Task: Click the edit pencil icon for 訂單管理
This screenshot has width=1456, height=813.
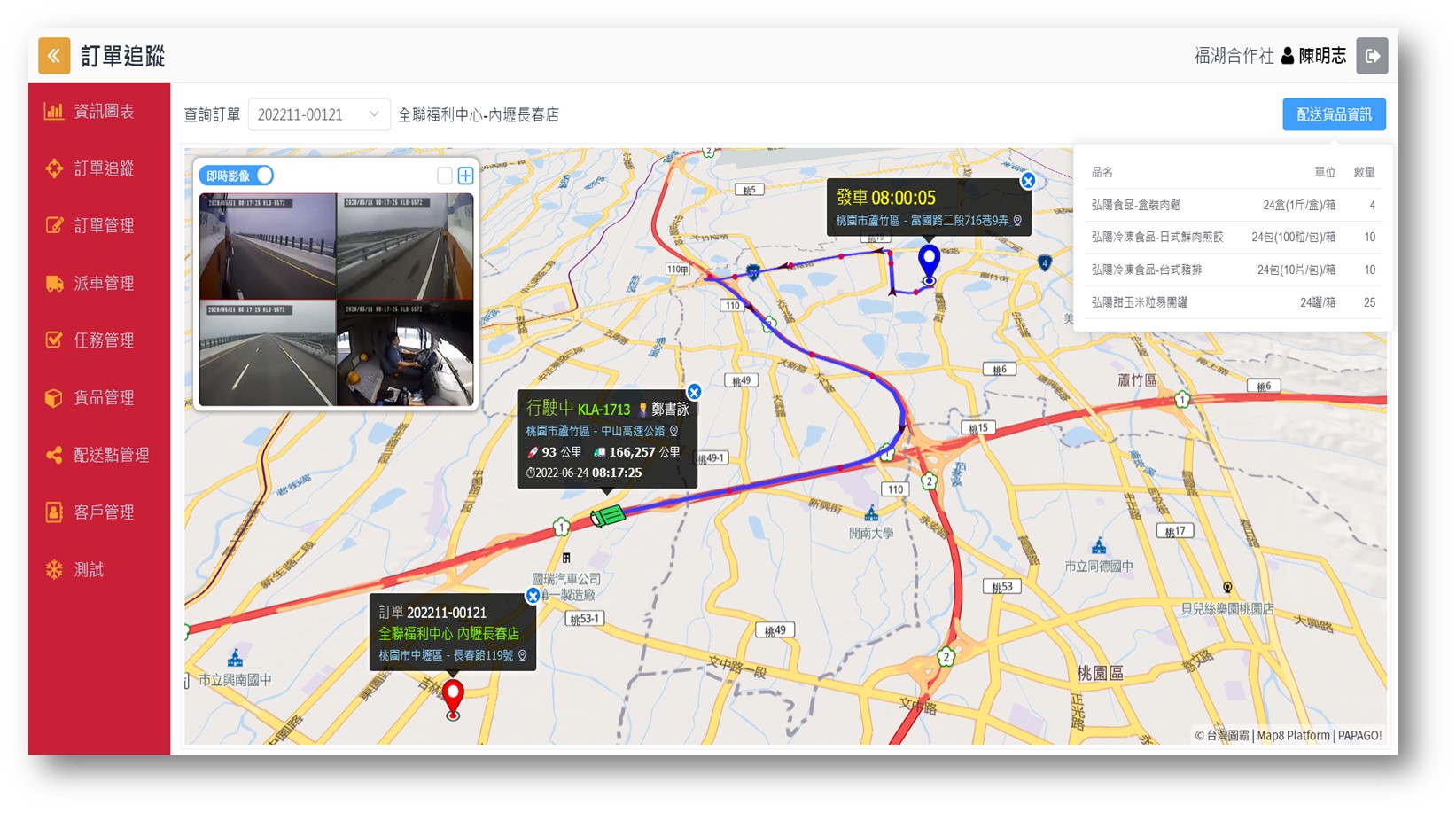Action: click(54, 225)
